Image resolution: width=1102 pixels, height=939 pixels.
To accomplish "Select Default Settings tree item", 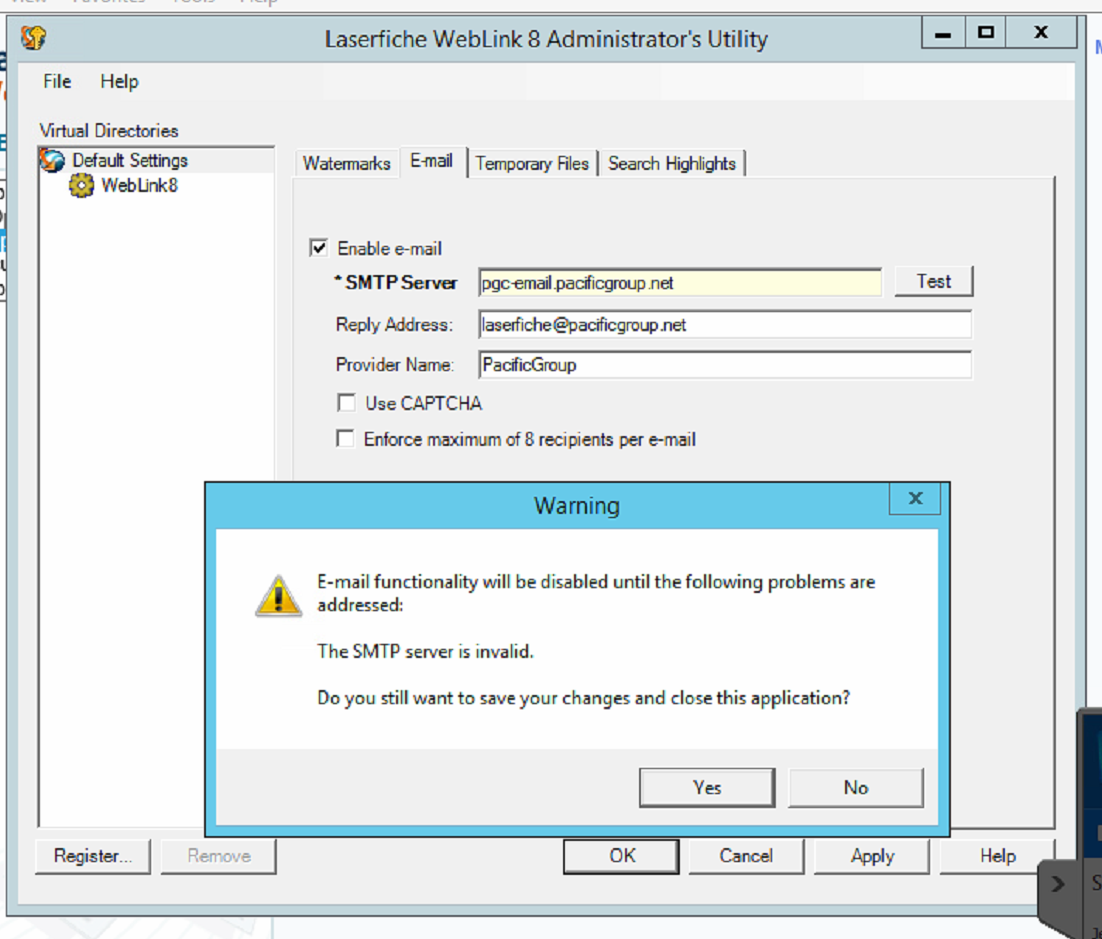I will [130, 160].
